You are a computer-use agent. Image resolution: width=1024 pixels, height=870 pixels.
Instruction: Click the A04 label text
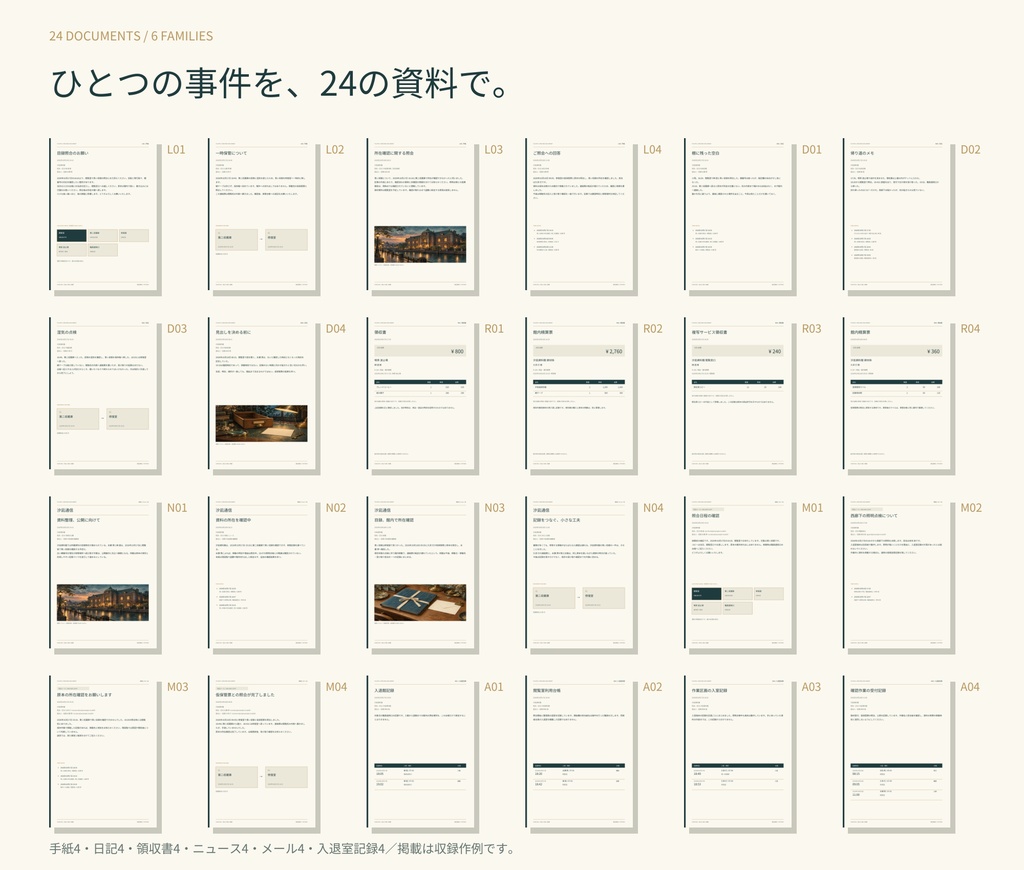(x=970, y=686)
